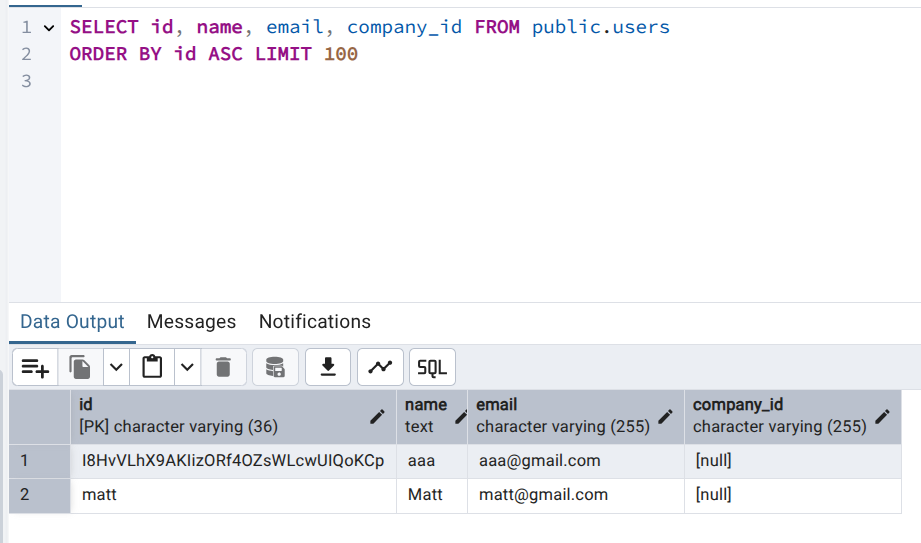
Task: Select the Data Output tab
Action: [x=72, y=322]
